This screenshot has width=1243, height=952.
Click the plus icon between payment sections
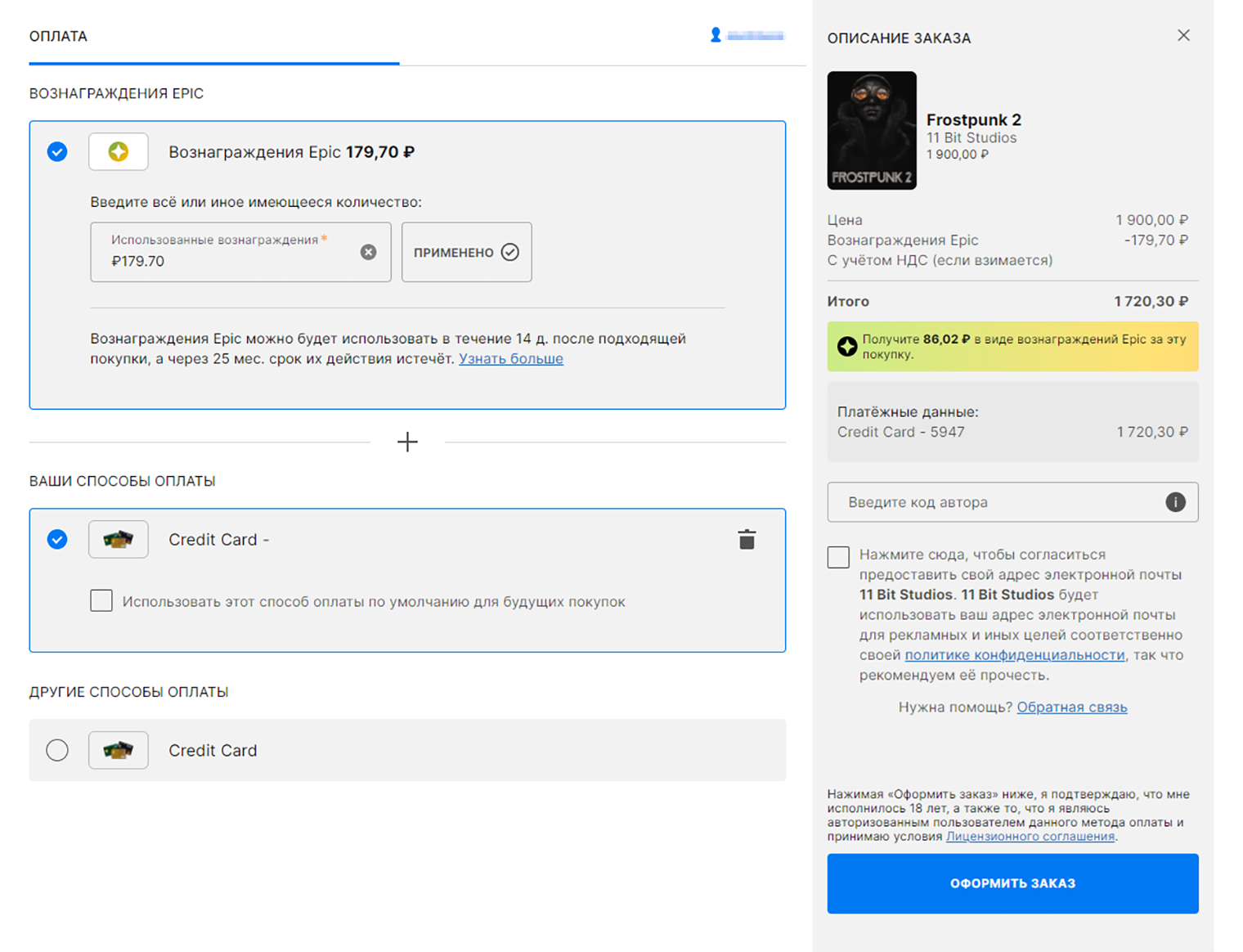[407, 442]
